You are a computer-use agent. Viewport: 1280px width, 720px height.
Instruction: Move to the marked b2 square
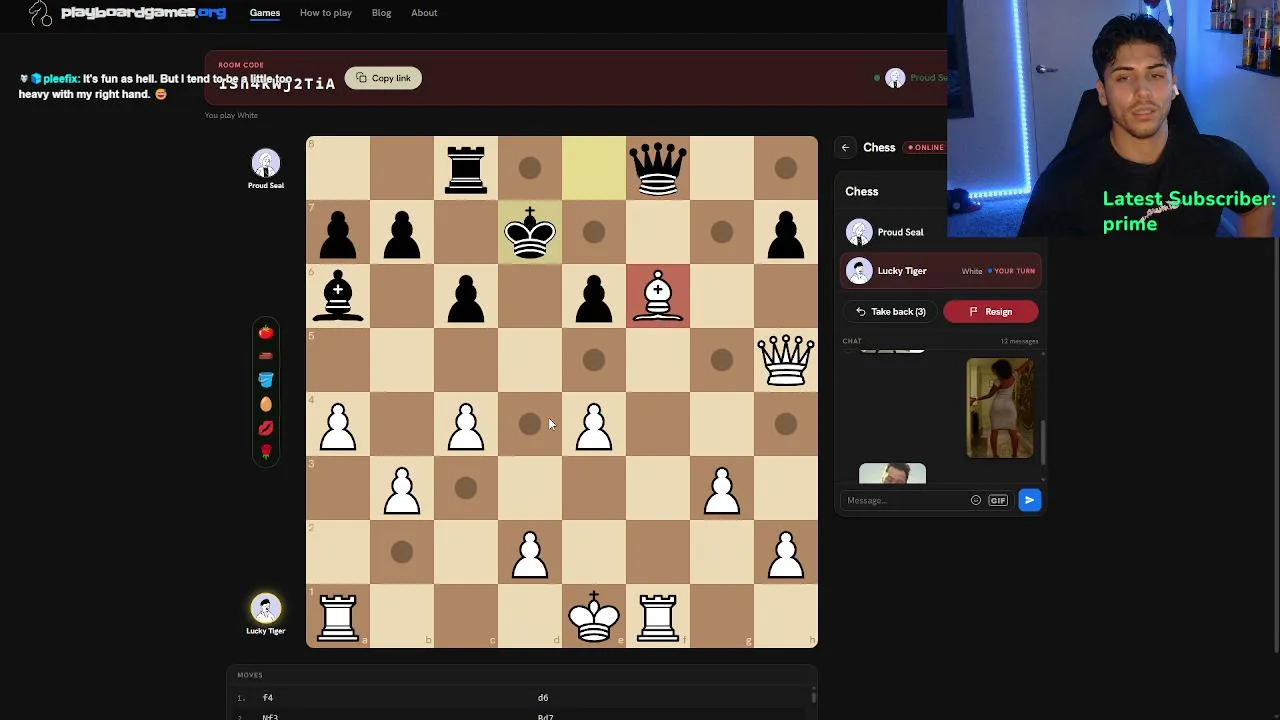coord(402,552)
